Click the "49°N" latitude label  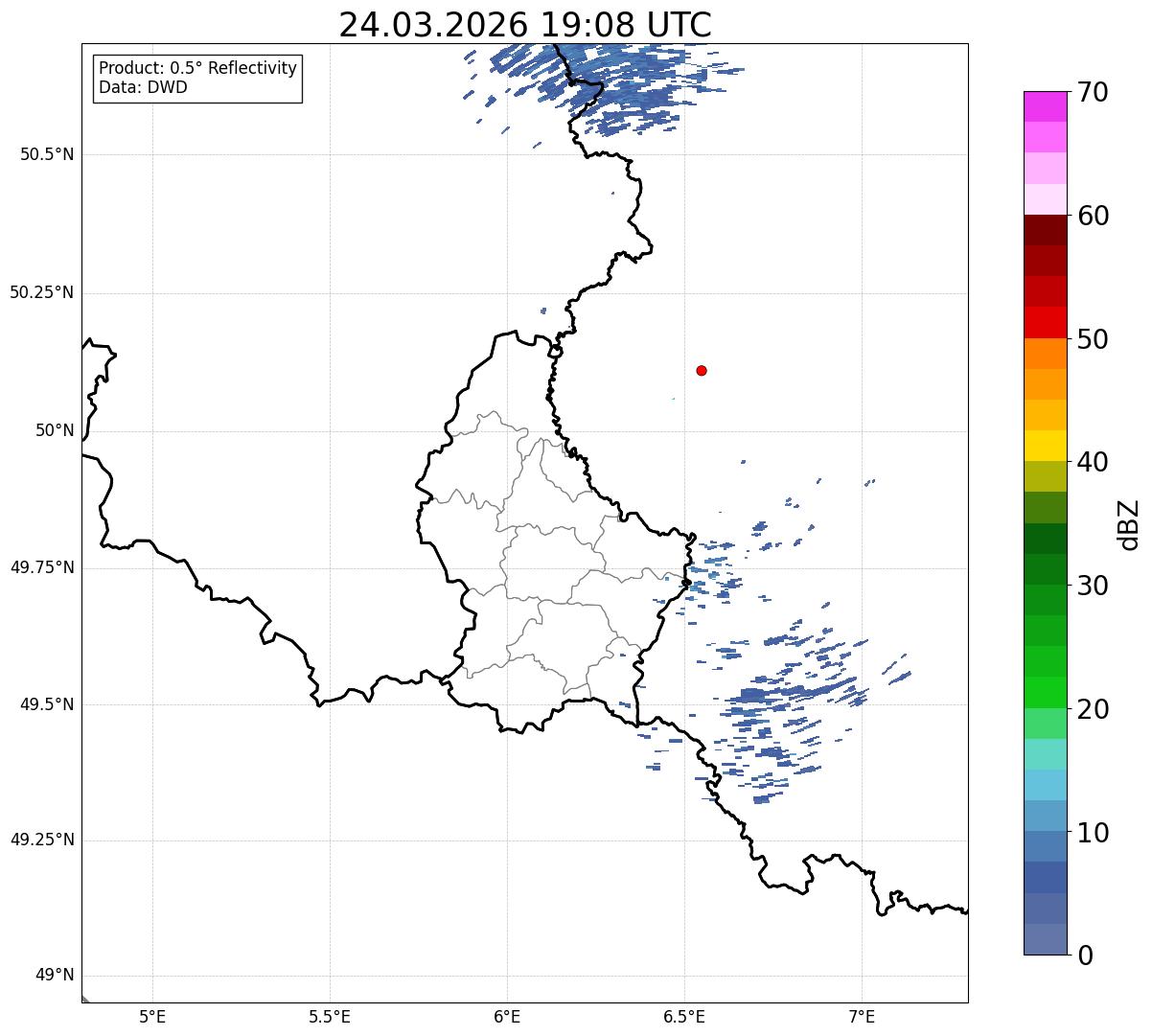point(55,975)
